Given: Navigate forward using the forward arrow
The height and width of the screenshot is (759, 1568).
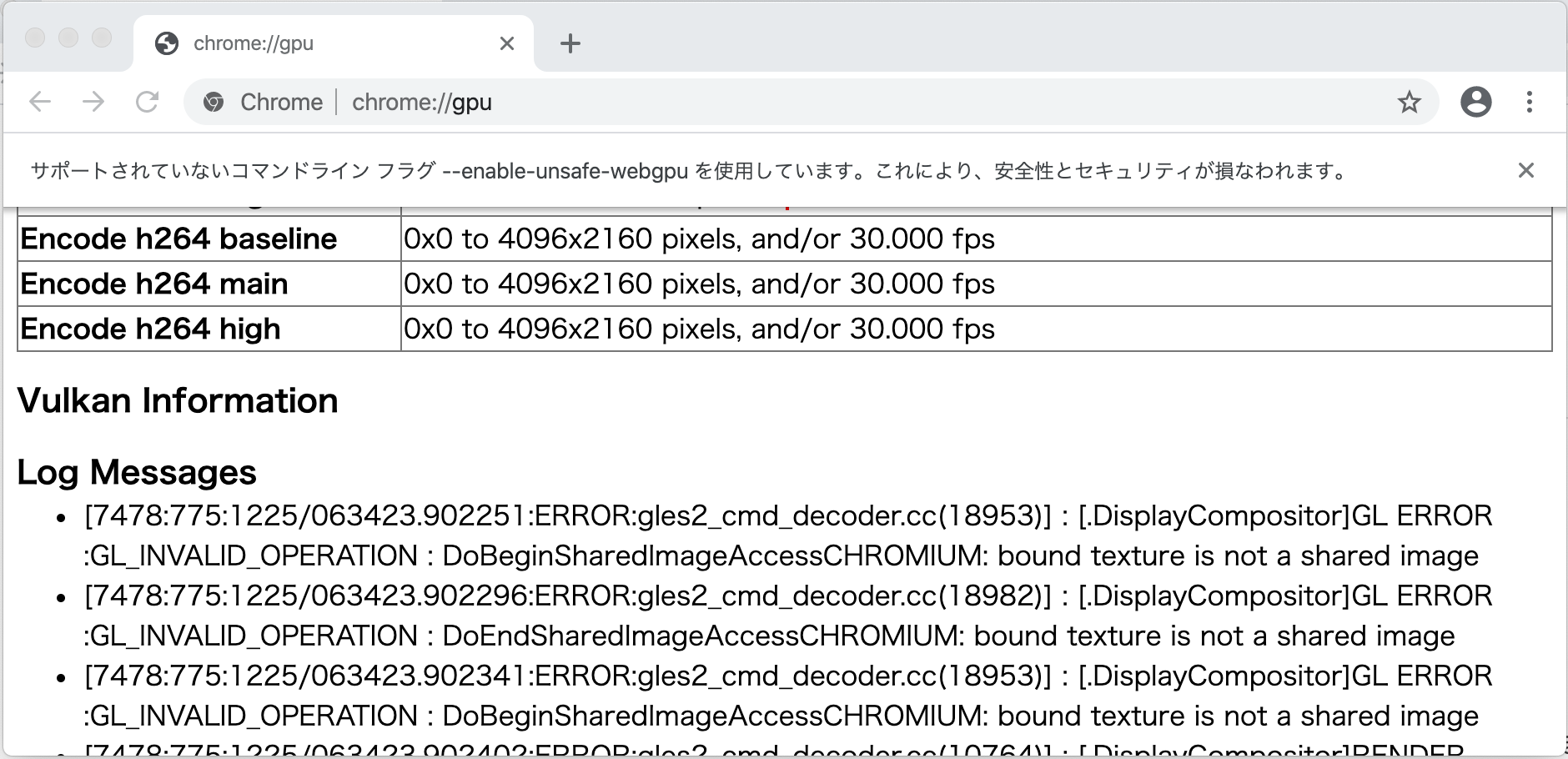Looking at the screenshot, I should pos(93,102).
